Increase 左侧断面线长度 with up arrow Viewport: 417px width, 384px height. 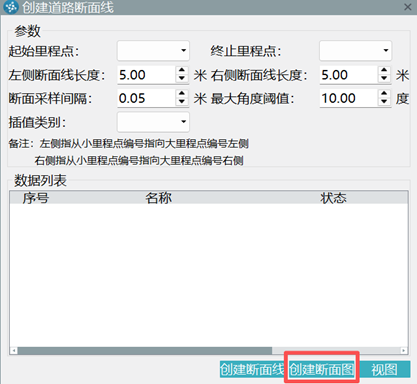tap(182, 70)
